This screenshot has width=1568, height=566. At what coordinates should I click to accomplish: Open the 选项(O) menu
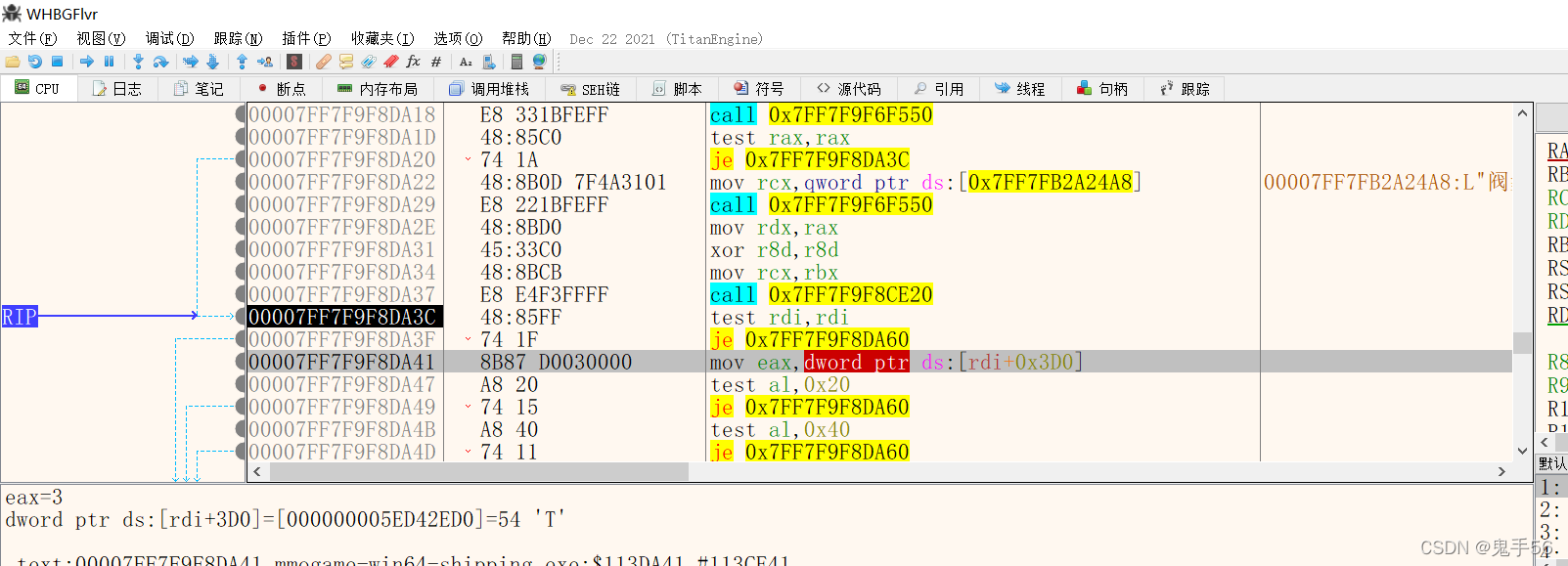click(459, 38)
